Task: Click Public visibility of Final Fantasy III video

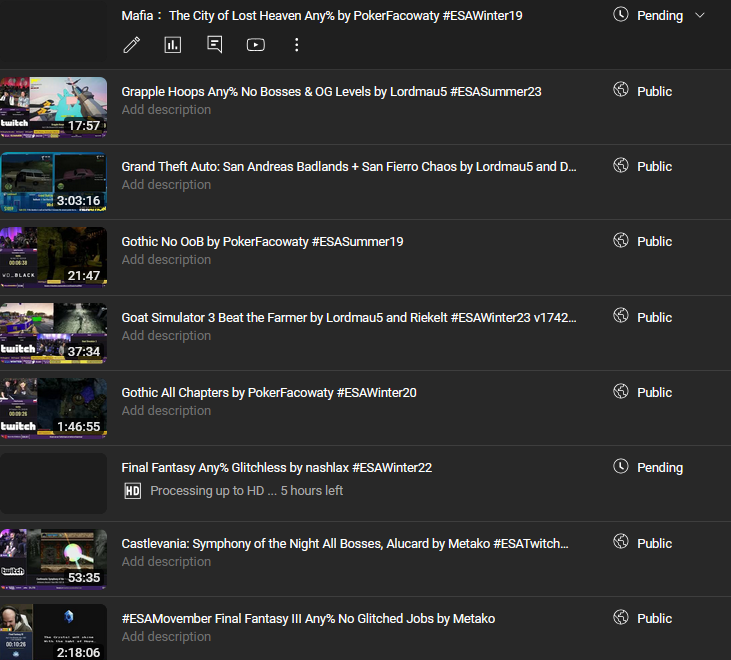Action: coord(655,619)
